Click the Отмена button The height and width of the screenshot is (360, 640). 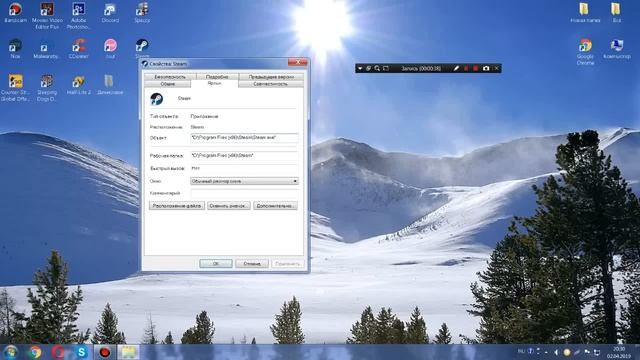(x=252, y=264)
